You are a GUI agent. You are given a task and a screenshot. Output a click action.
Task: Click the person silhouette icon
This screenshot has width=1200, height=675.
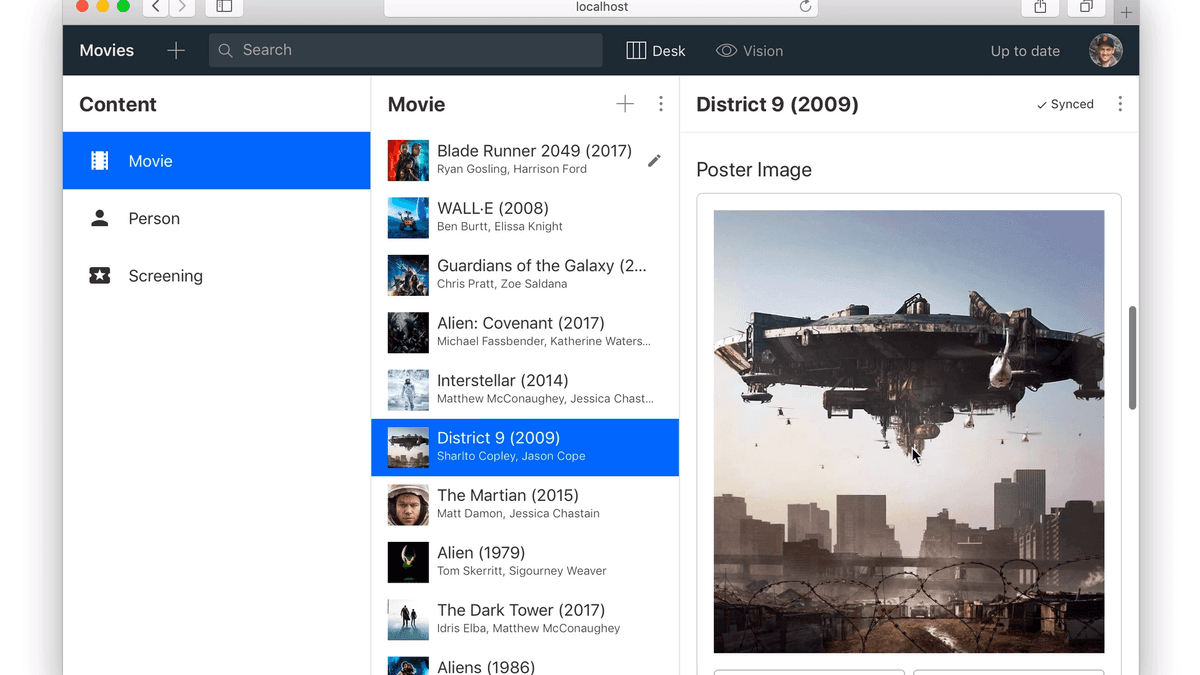pyautogui.click(x=100, y=218)
